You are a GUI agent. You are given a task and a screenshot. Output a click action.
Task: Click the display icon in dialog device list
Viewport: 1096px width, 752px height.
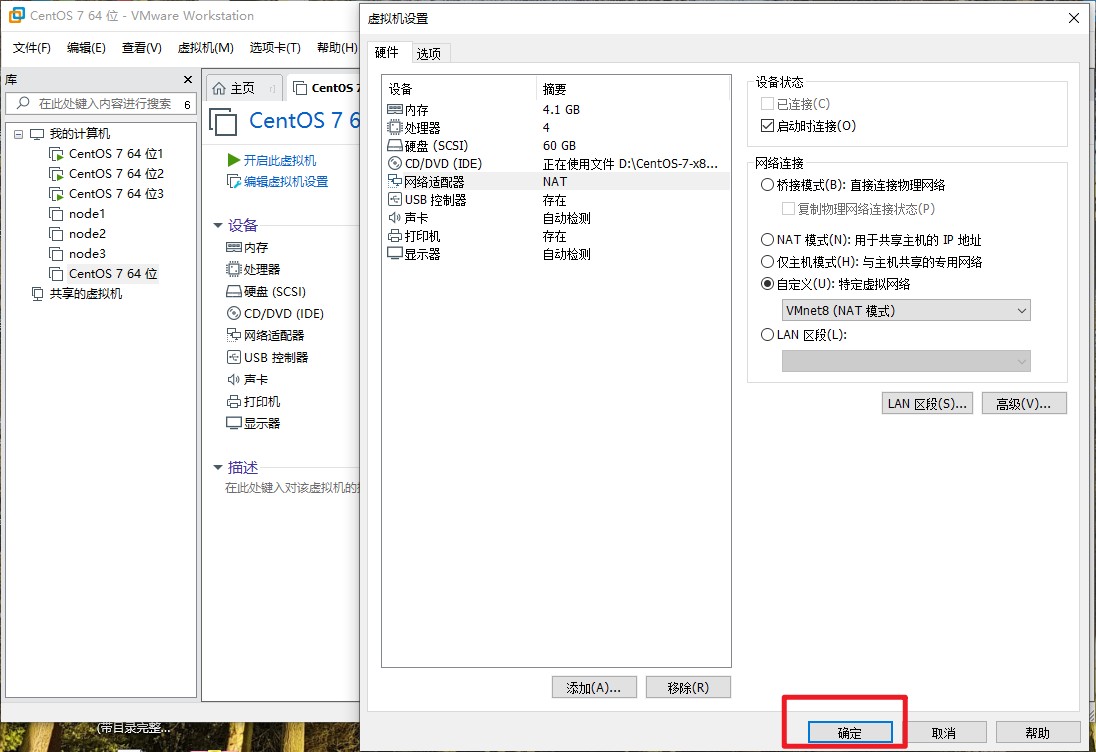tap(395, 254)
